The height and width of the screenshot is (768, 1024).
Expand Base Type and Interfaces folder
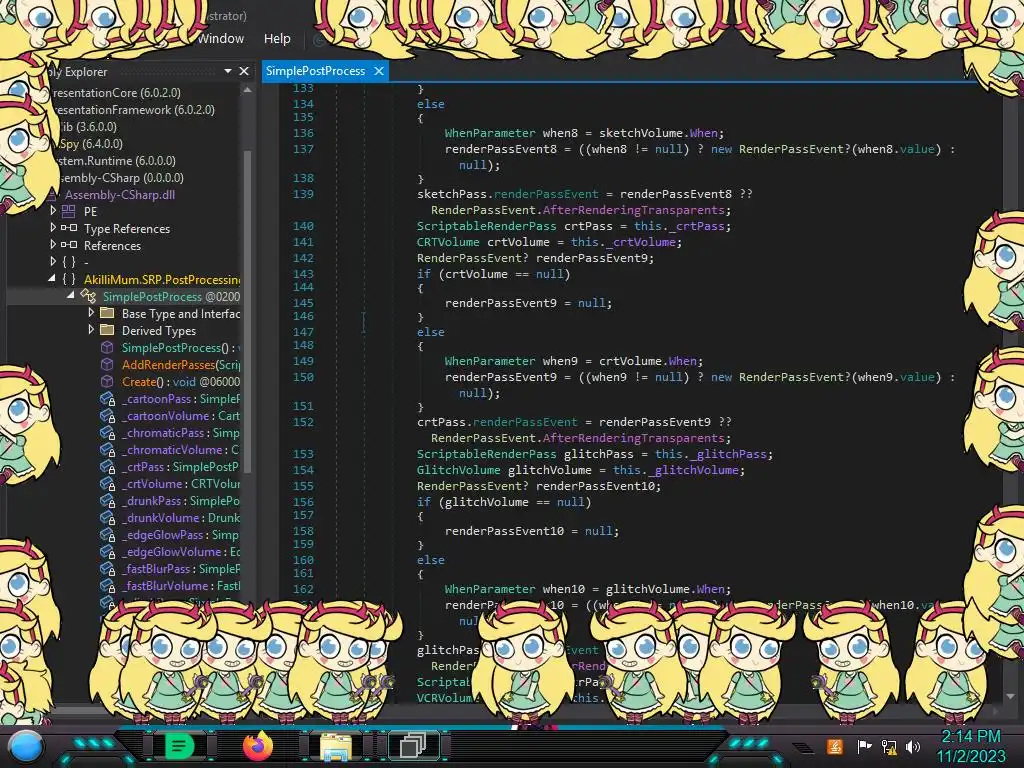[91, 312]
